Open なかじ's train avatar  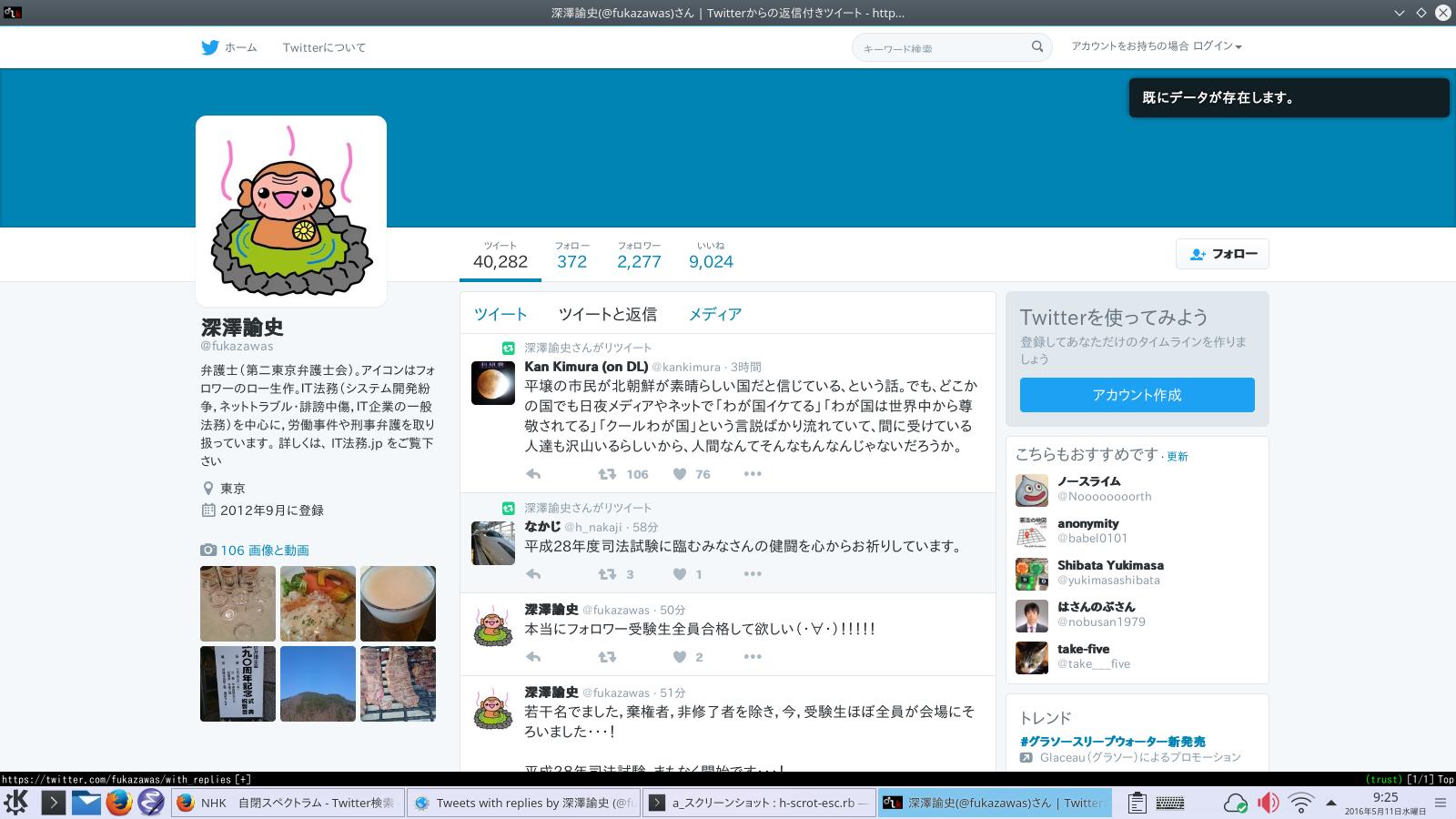pyautogui.click(x=493, y=542)
